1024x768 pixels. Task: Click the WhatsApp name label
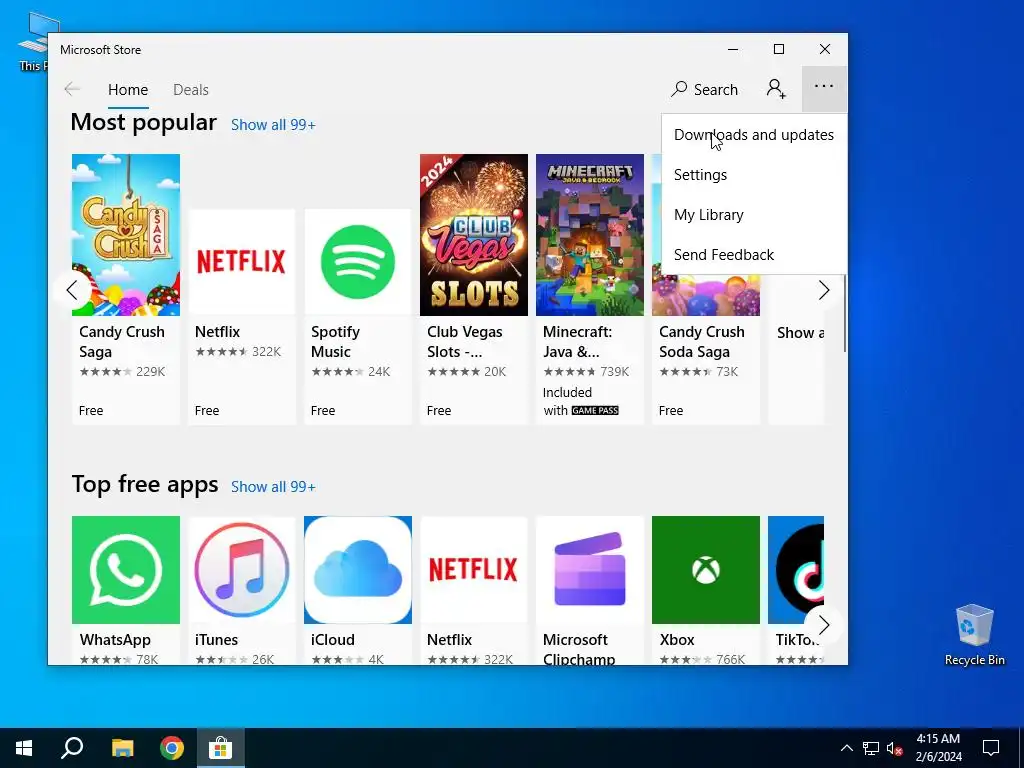(x=115, y=640)
